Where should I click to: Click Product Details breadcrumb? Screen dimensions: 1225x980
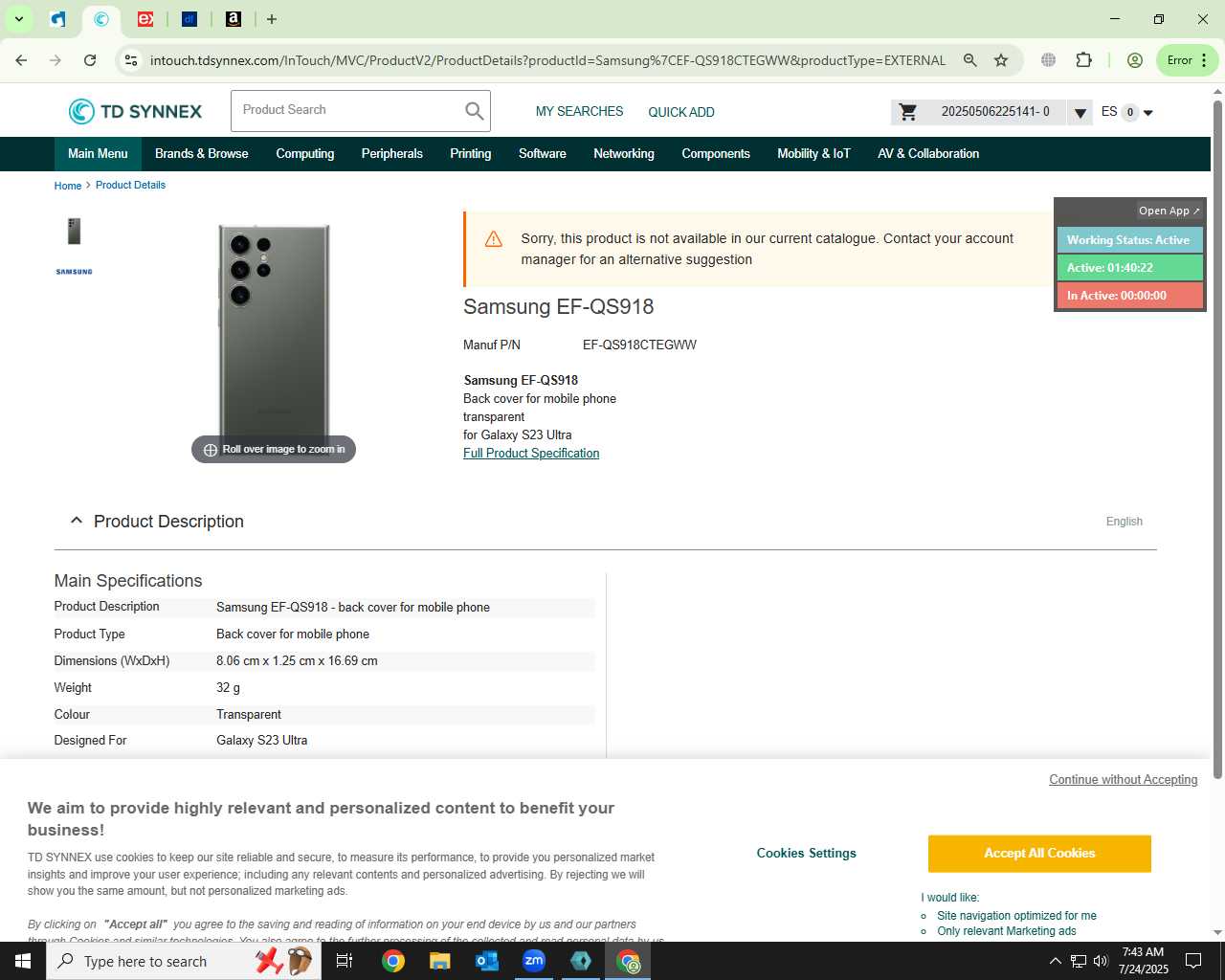pyautogui.click(x=130, y=186)
